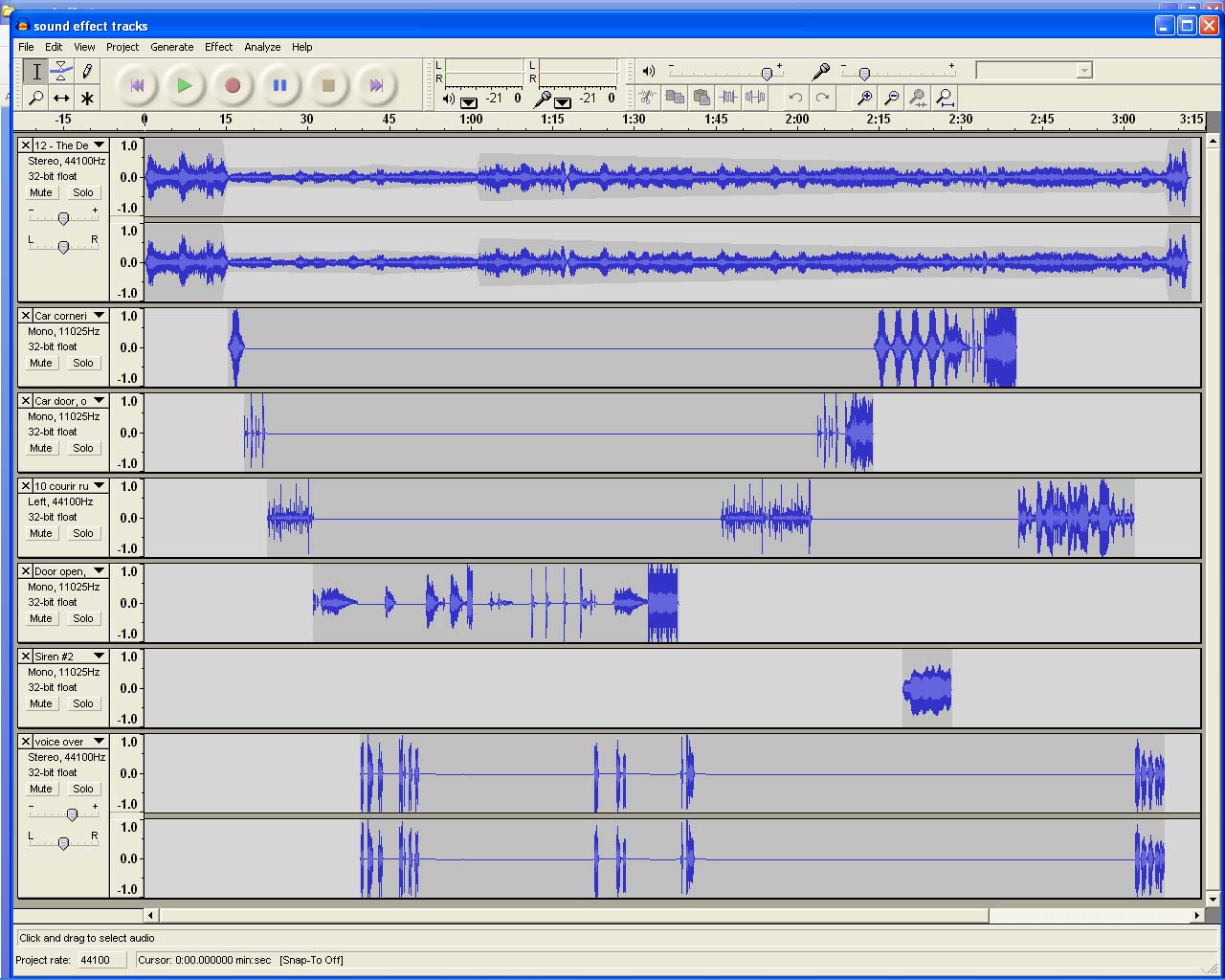Image resolution: width=1225 pixels, height=980 pixels.
Task: Solo the voice over track
Action: coord(83,789)
